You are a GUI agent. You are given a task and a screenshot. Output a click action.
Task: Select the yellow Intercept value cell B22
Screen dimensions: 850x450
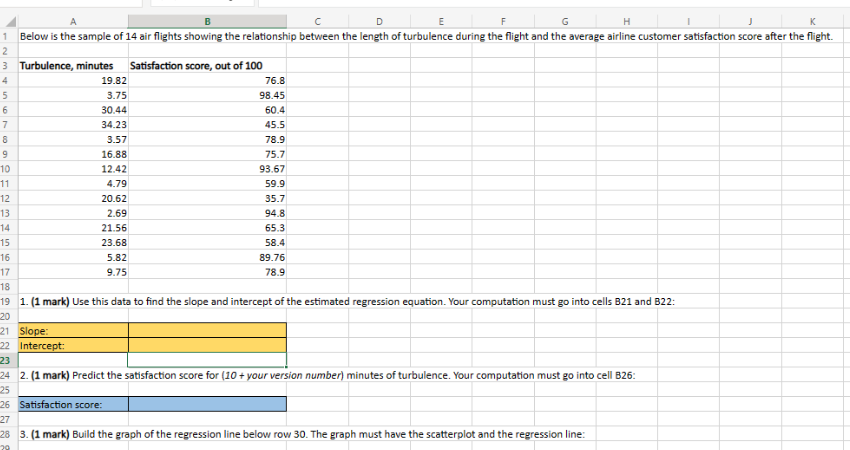[x=207, y=345]
